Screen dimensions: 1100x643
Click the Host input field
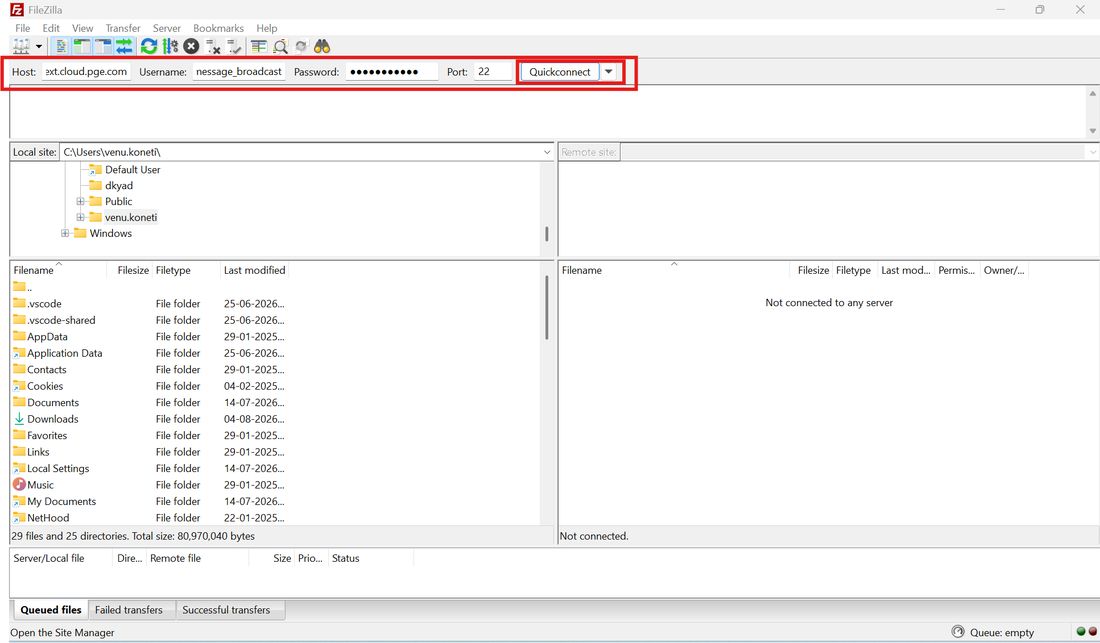tap(86, 72)
